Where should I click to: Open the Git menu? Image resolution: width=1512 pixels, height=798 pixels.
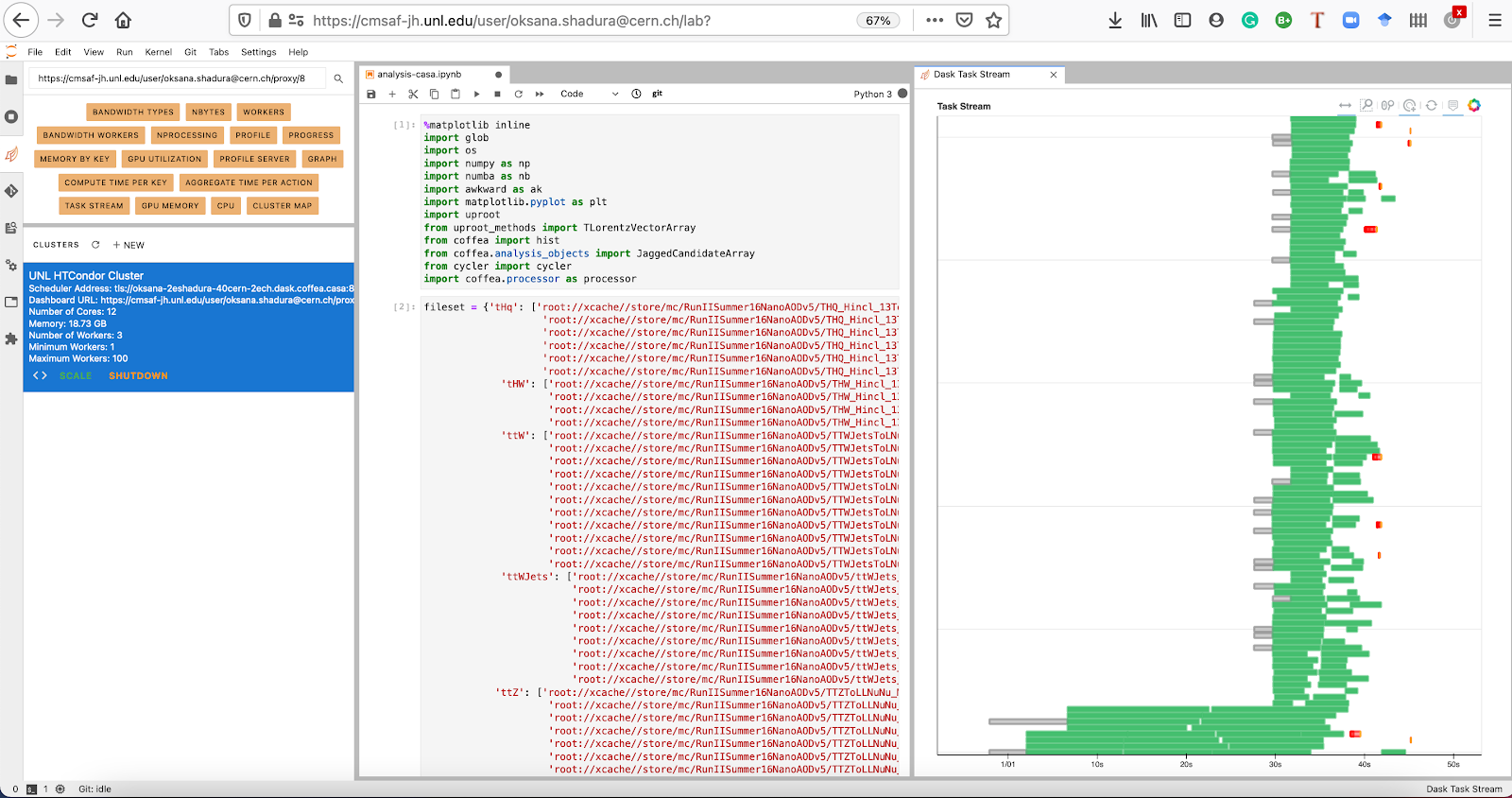pos(191,52)
